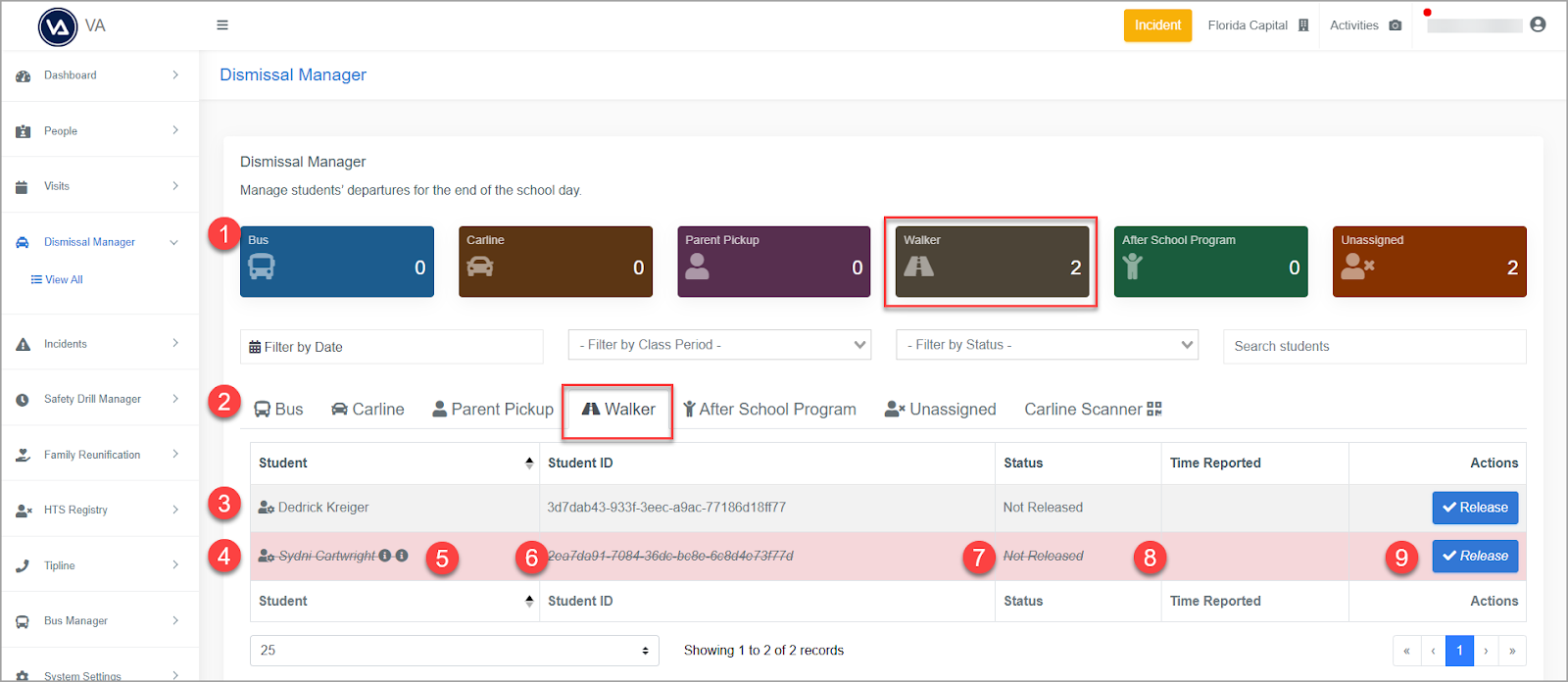Collapse the Dismissal Manager sidebar chevron

[x=174, y=242]
